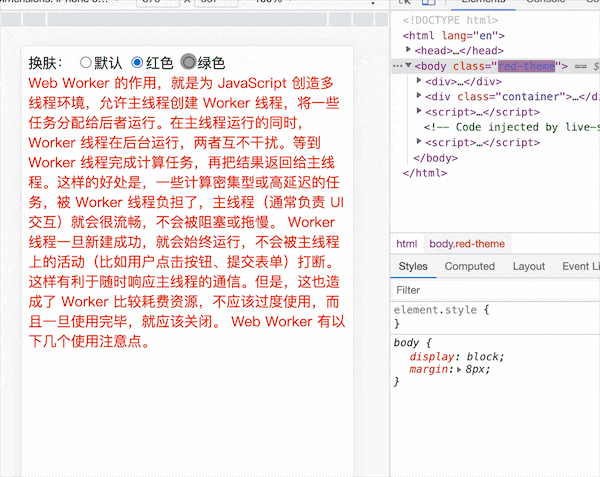The height and width of the screenshot is (477, 600).
Task: Click the body.red-theme breadcrumb item
Action: pyautogui.click(x=467, y=244)
